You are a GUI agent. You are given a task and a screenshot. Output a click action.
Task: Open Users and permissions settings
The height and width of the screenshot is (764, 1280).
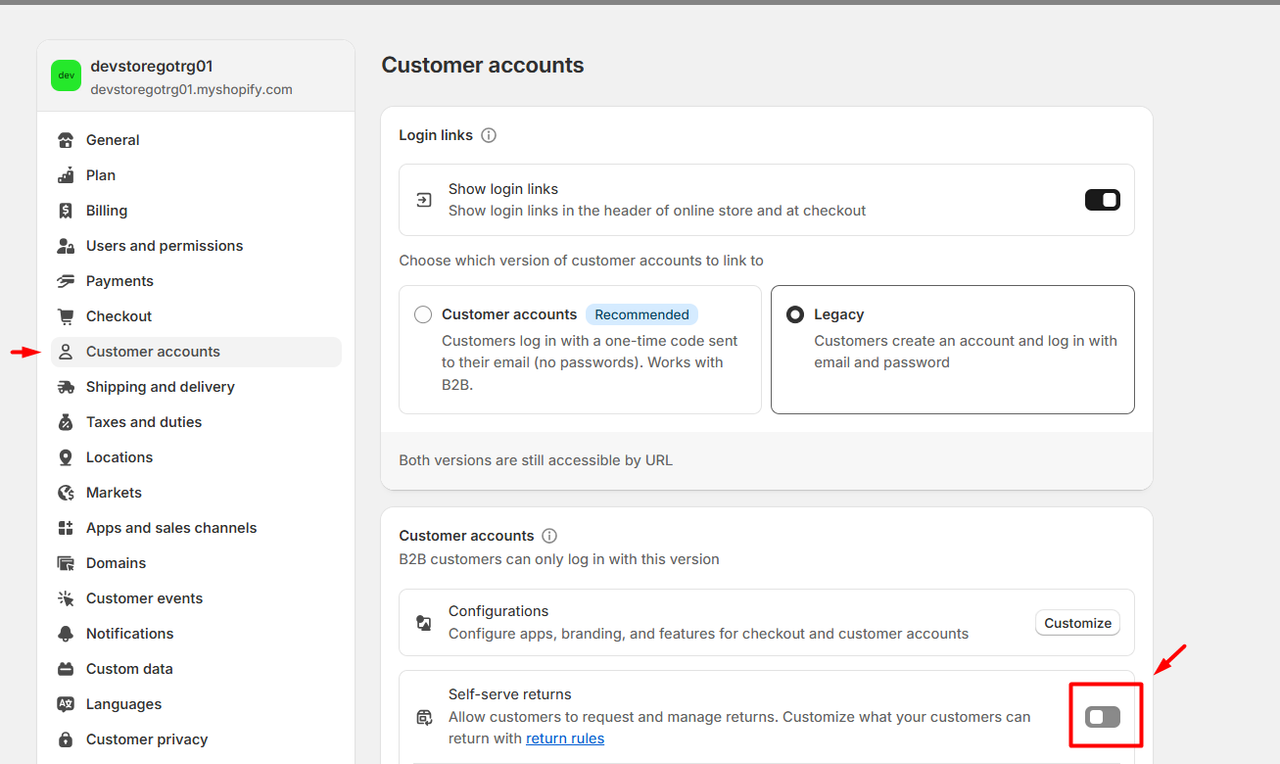[x=164, y=246]
